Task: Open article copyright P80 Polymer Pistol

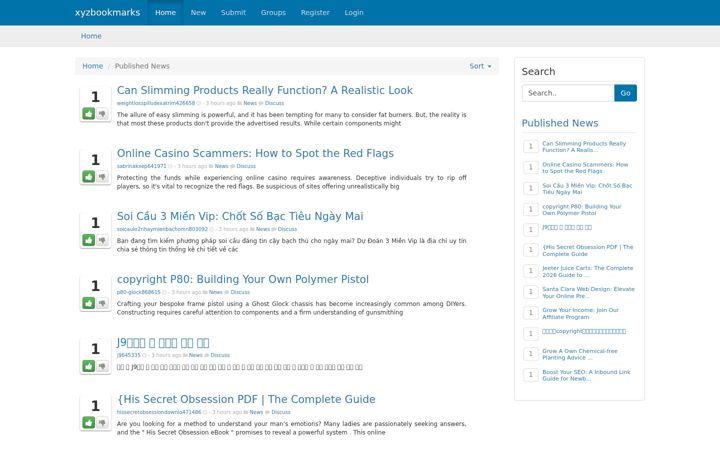Action: coord(242,279)
